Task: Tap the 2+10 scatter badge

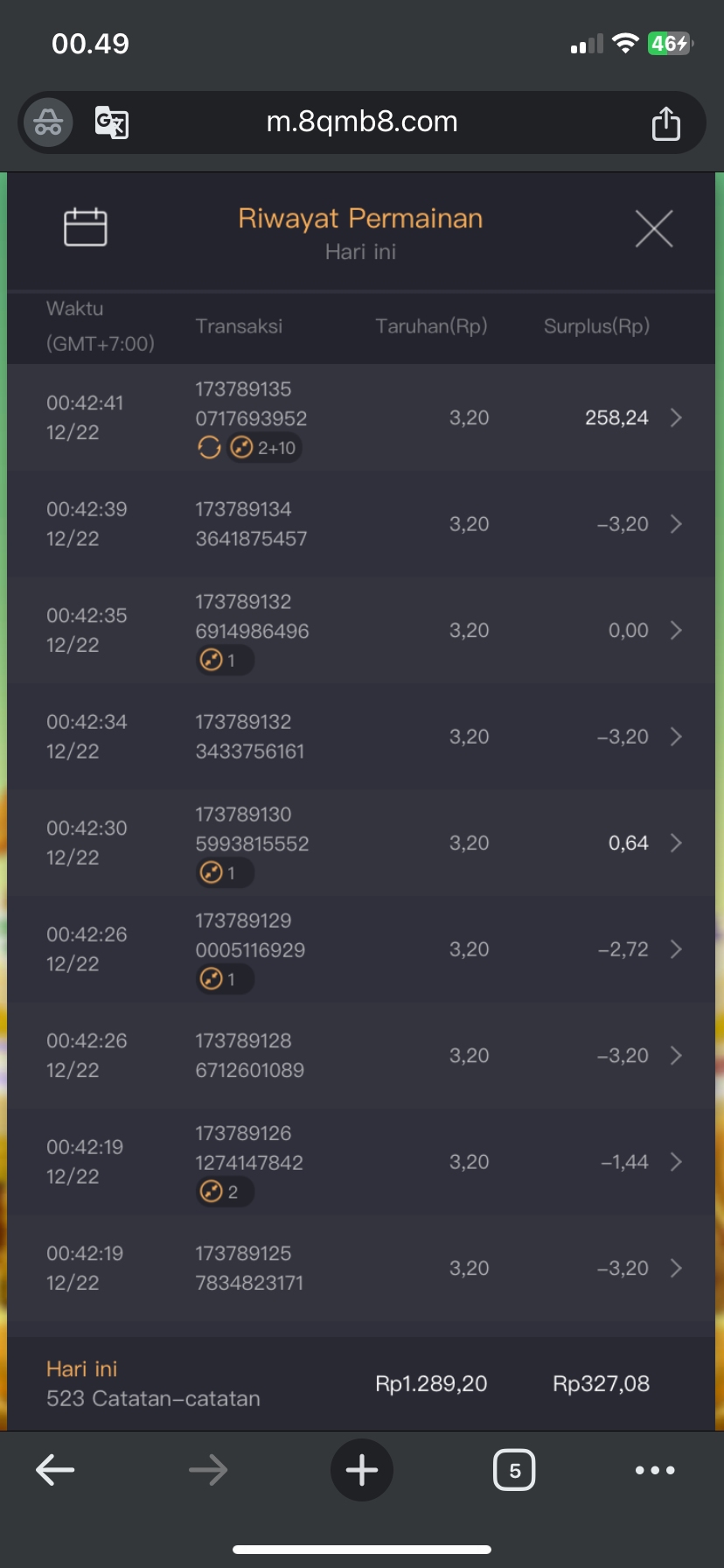Action: (265, 448)
